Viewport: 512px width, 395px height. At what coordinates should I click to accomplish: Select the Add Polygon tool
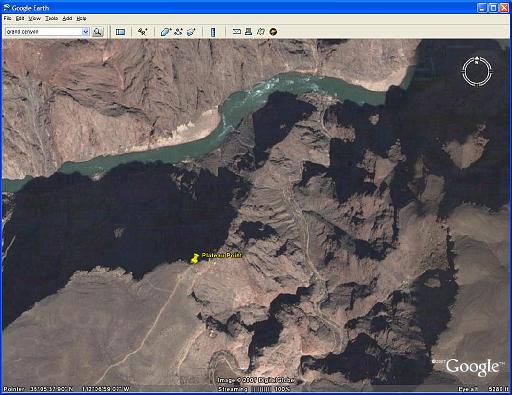pos(166,32)
